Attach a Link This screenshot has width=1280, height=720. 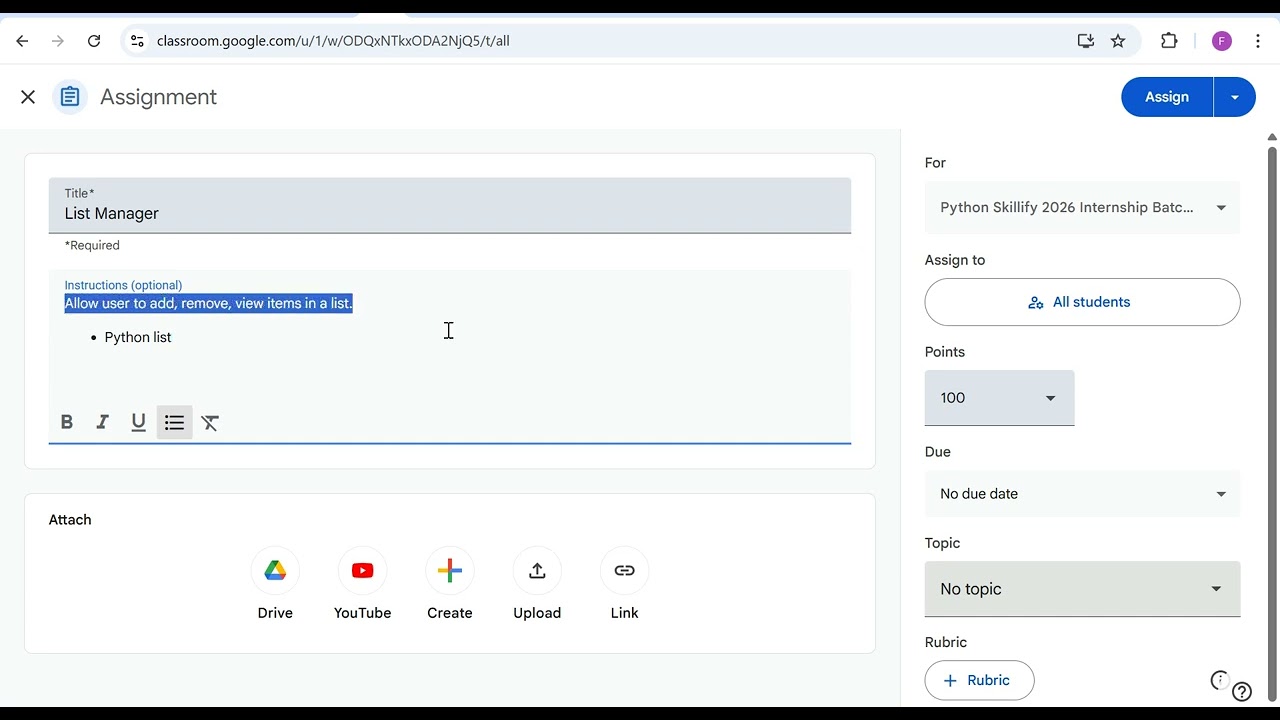[x=624, y=571]
